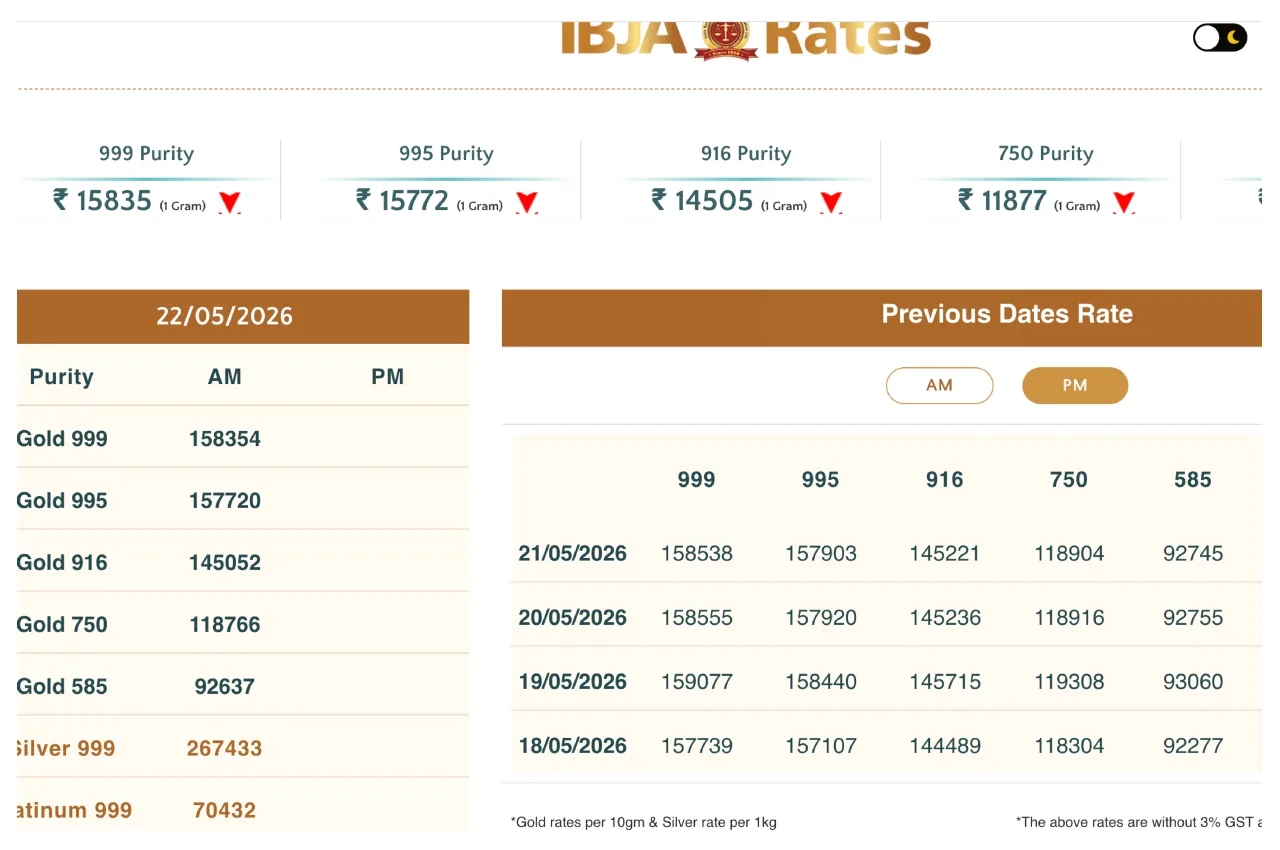This screenshot has width=1280, height=850.
Task: Click the Gold 999 AM value 158354
Action: [225, 439]
